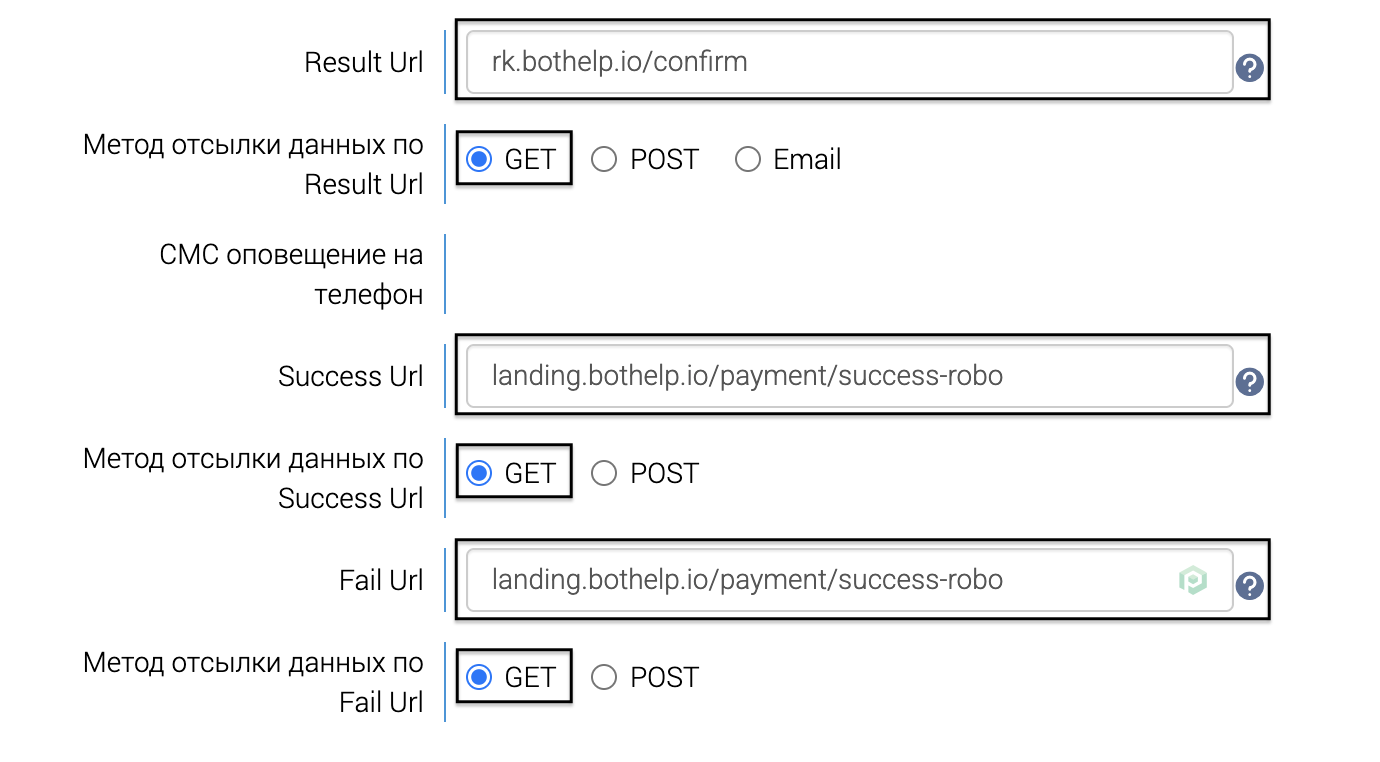Choose Email method for Result Url

748,160
